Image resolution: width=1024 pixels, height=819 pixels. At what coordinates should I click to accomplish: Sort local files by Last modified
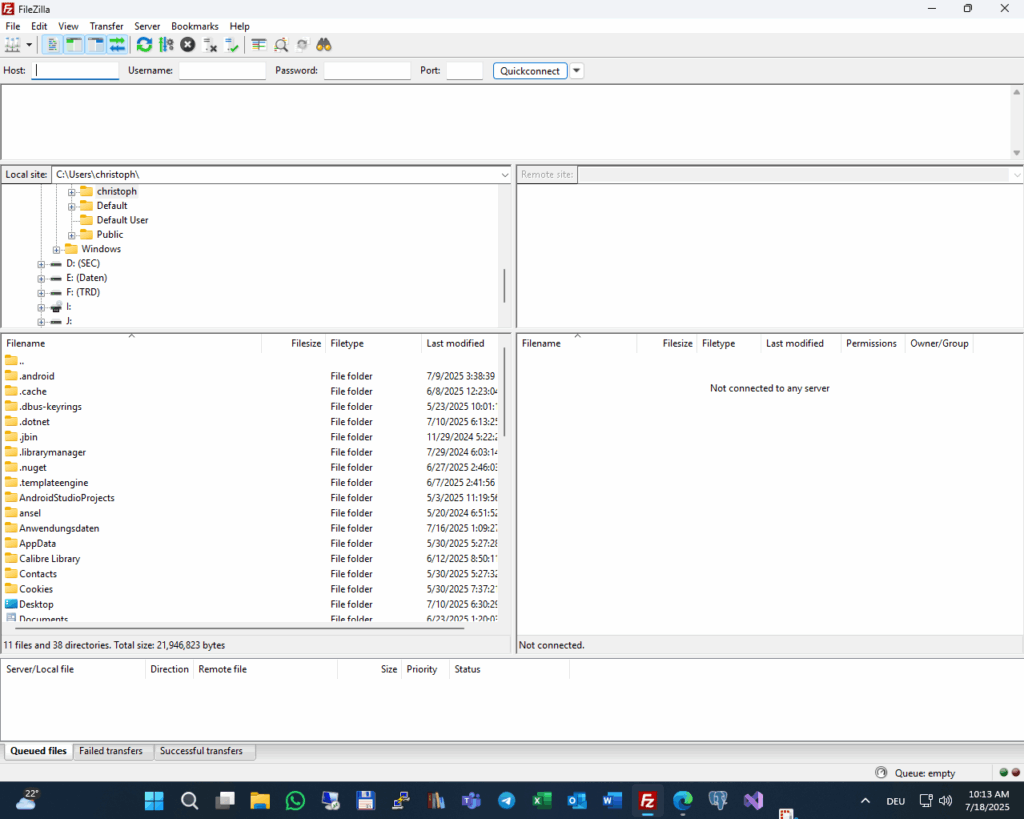[x=460, y=344]
